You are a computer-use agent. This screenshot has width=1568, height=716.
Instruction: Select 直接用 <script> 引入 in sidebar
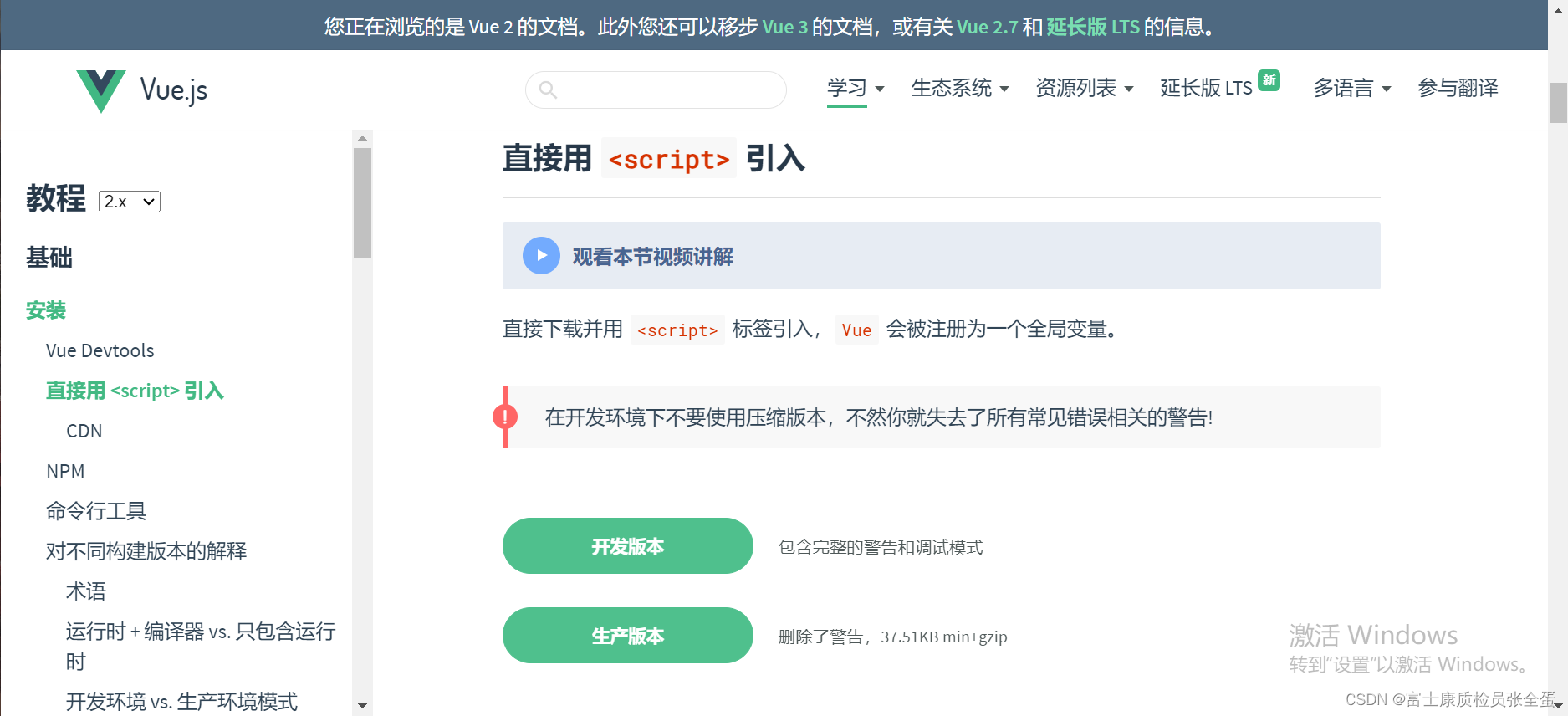tap(135, 391)
